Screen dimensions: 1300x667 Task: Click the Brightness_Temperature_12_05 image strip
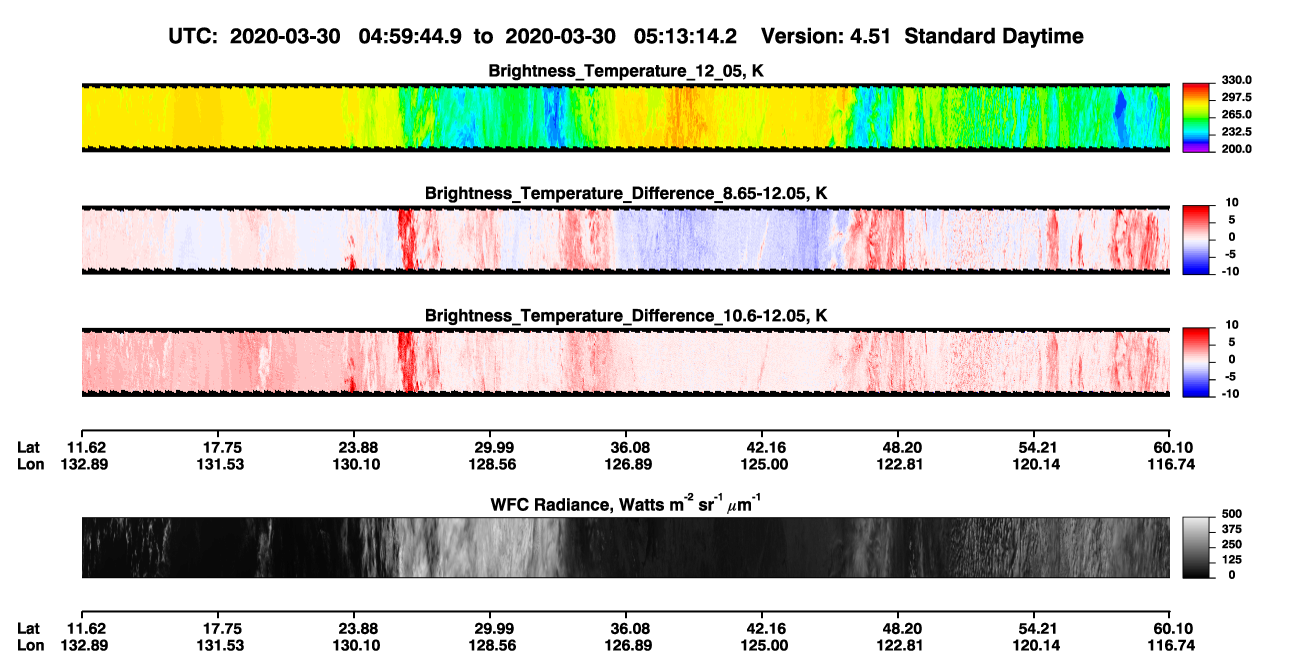(625, 117)
